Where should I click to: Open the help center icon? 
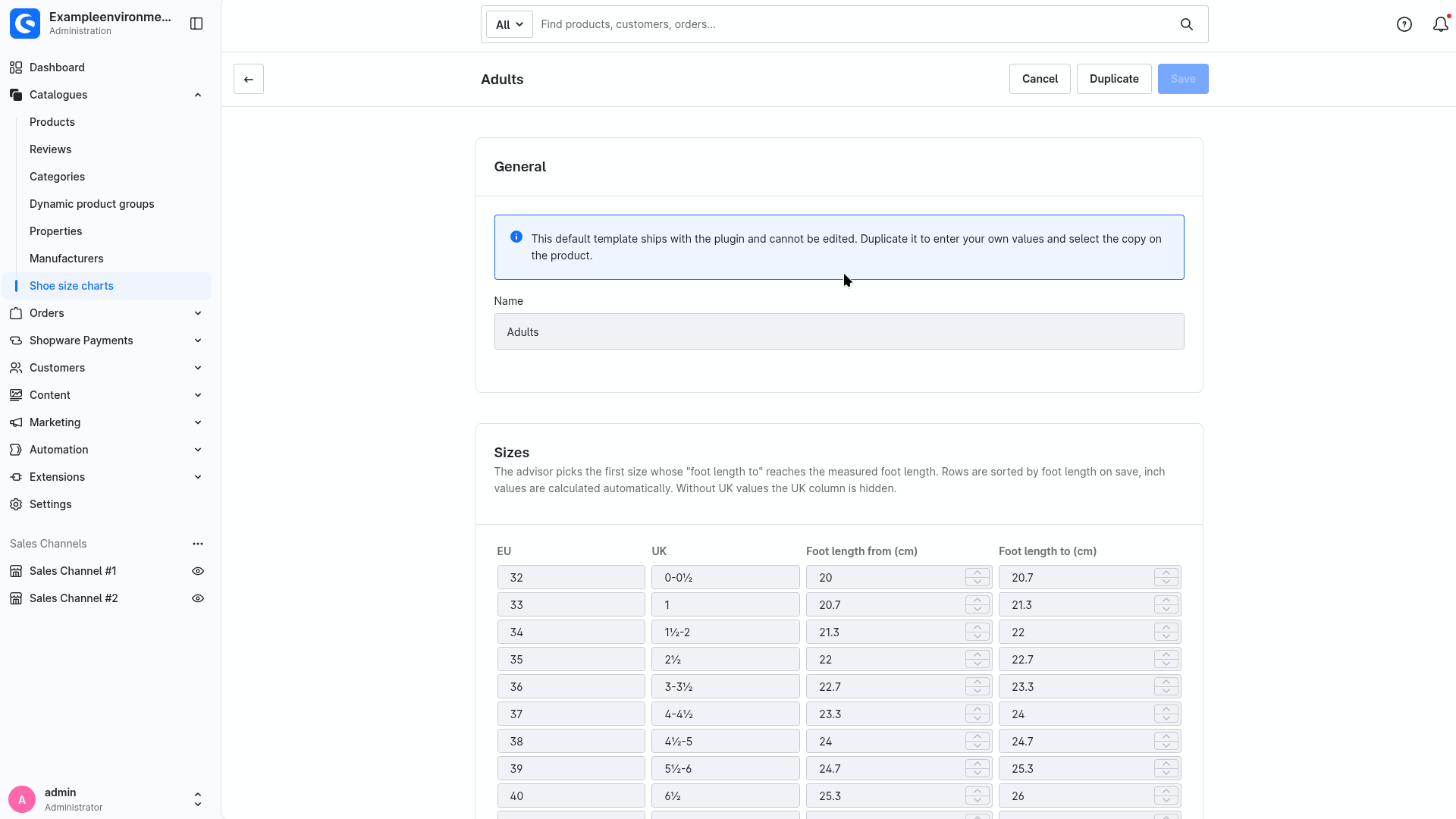[1404, 24]
